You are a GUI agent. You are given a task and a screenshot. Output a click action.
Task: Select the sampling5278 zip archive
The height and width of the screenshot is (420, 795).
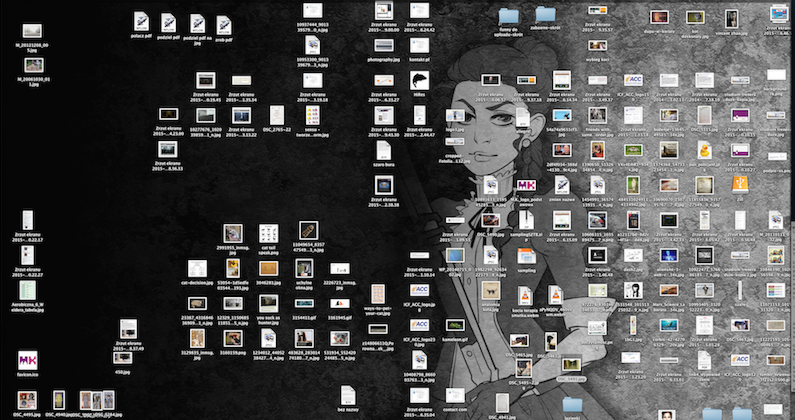pos(526,220)
